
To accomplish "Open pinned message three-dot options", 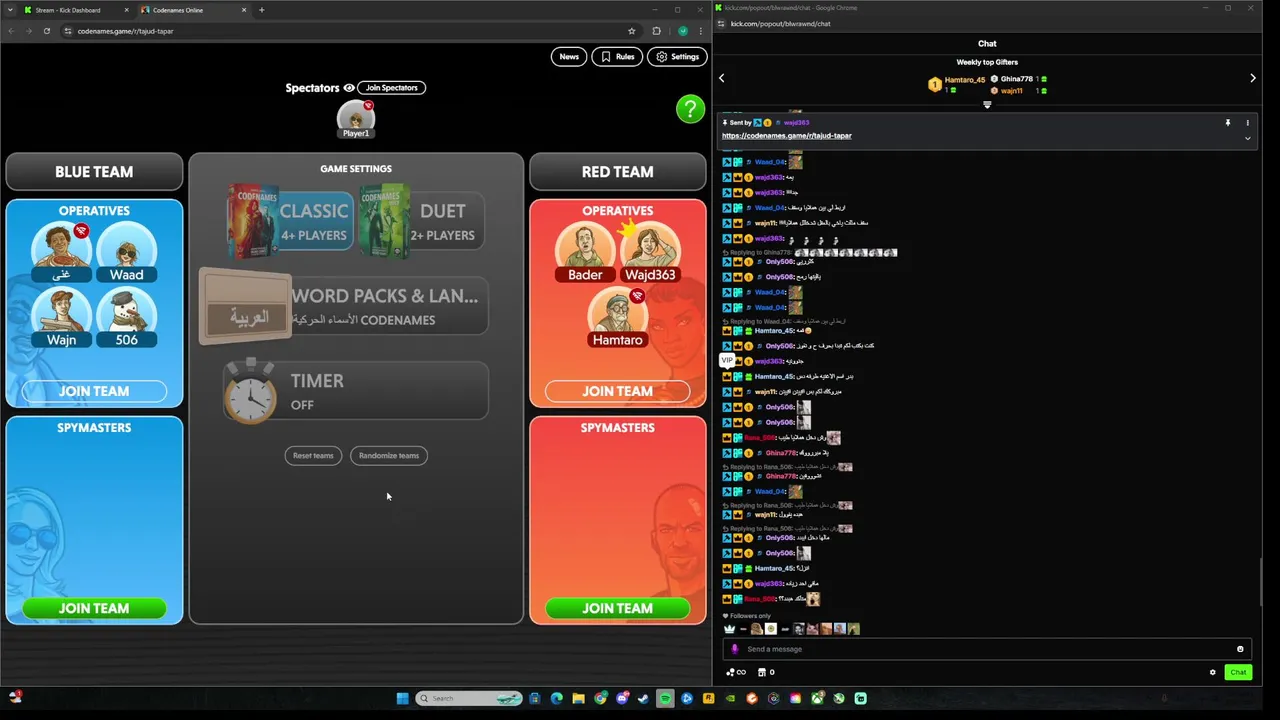I will (1247, 123).
